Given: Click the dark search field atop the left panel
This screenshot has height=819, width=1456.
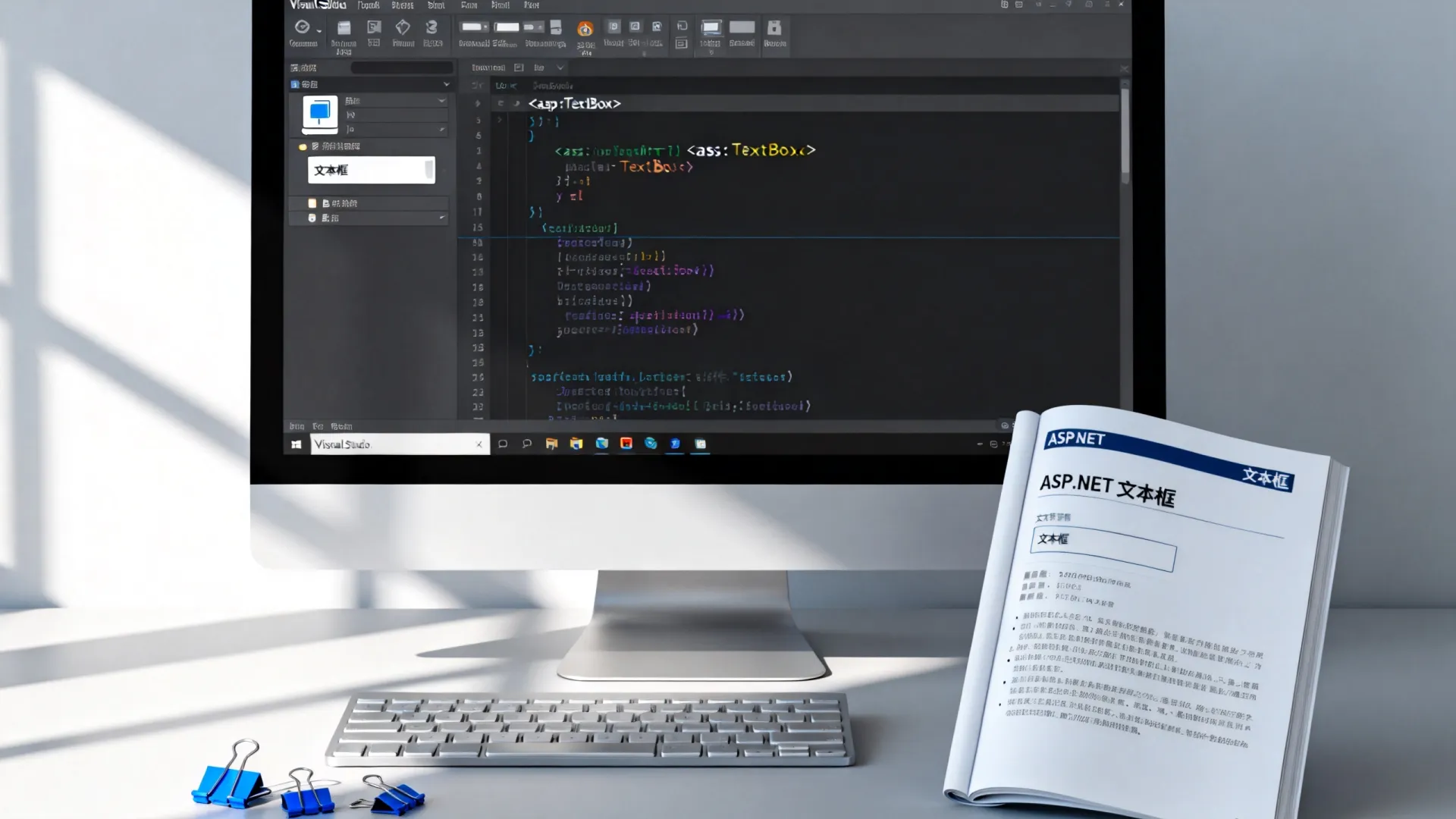Looking at the screenshot, I should [x=402, y=68].
